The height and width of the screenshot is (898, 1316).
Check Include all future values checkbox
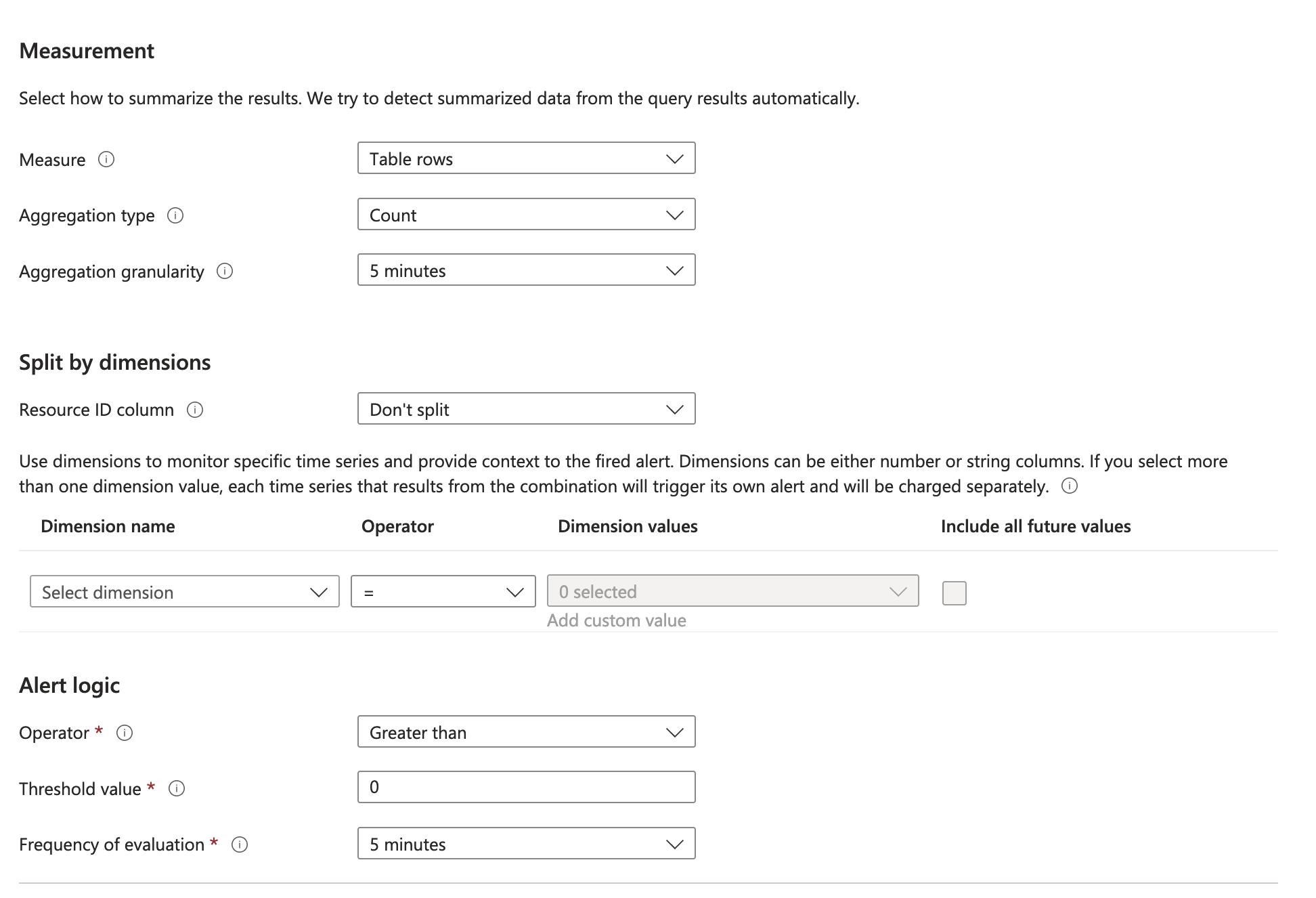954,593
